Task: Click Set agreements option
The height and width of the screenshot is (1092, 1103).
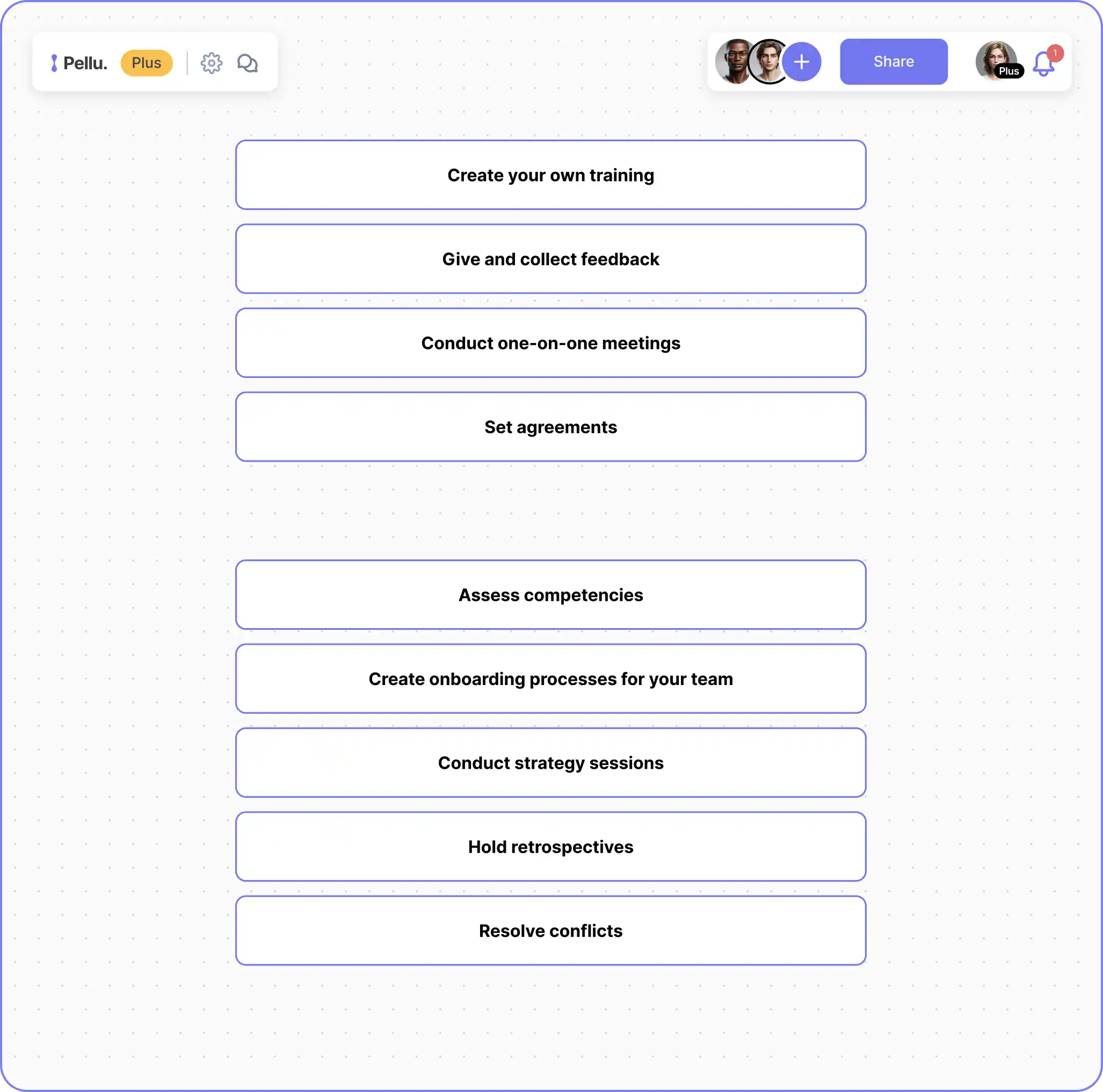Action: point(550,427)
